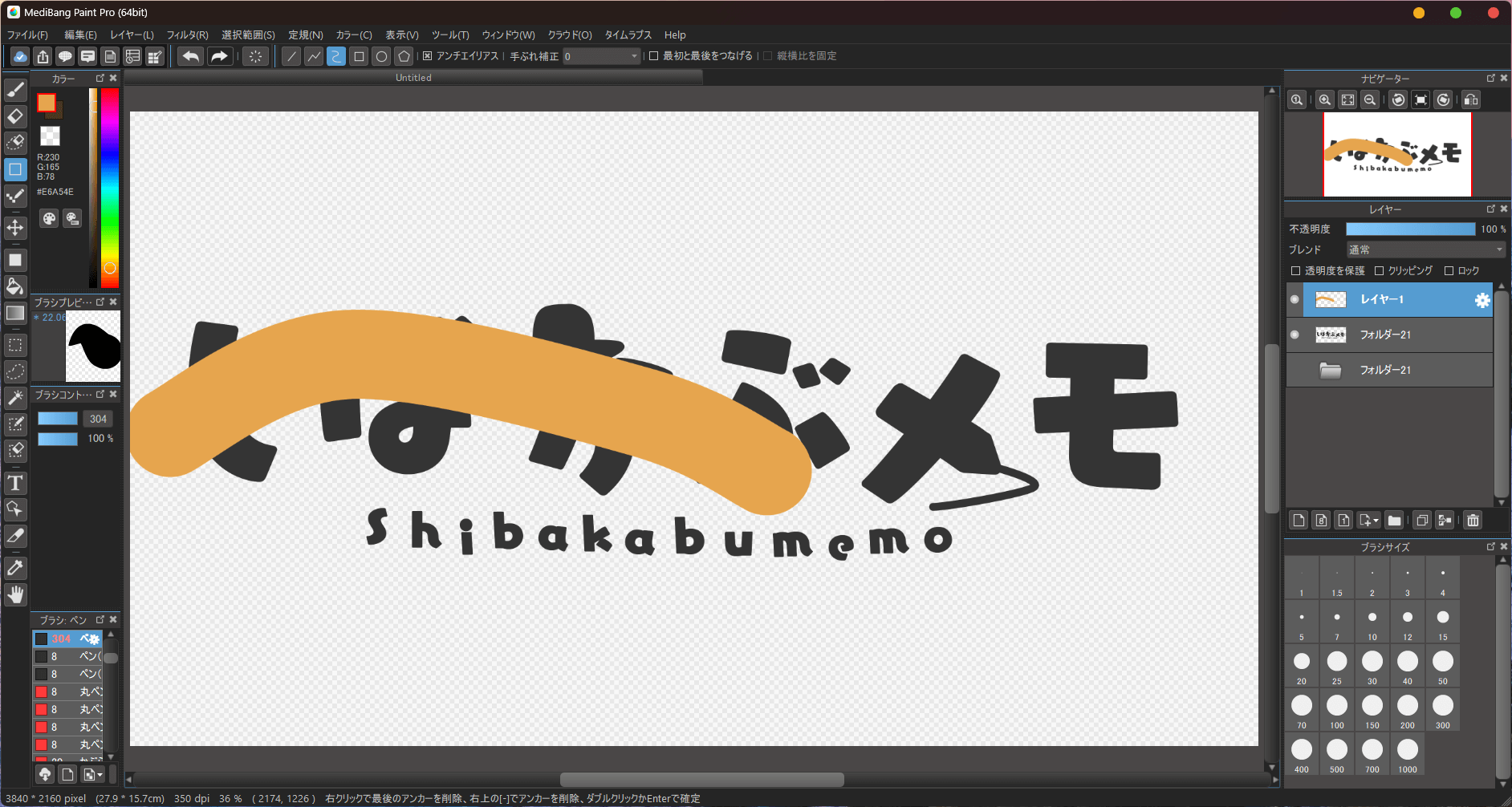This screenshot has width=1512, height=807.
Task: Switch to the Untitled canvas tab
Action: pyautogui.click(x=413, y=77)
